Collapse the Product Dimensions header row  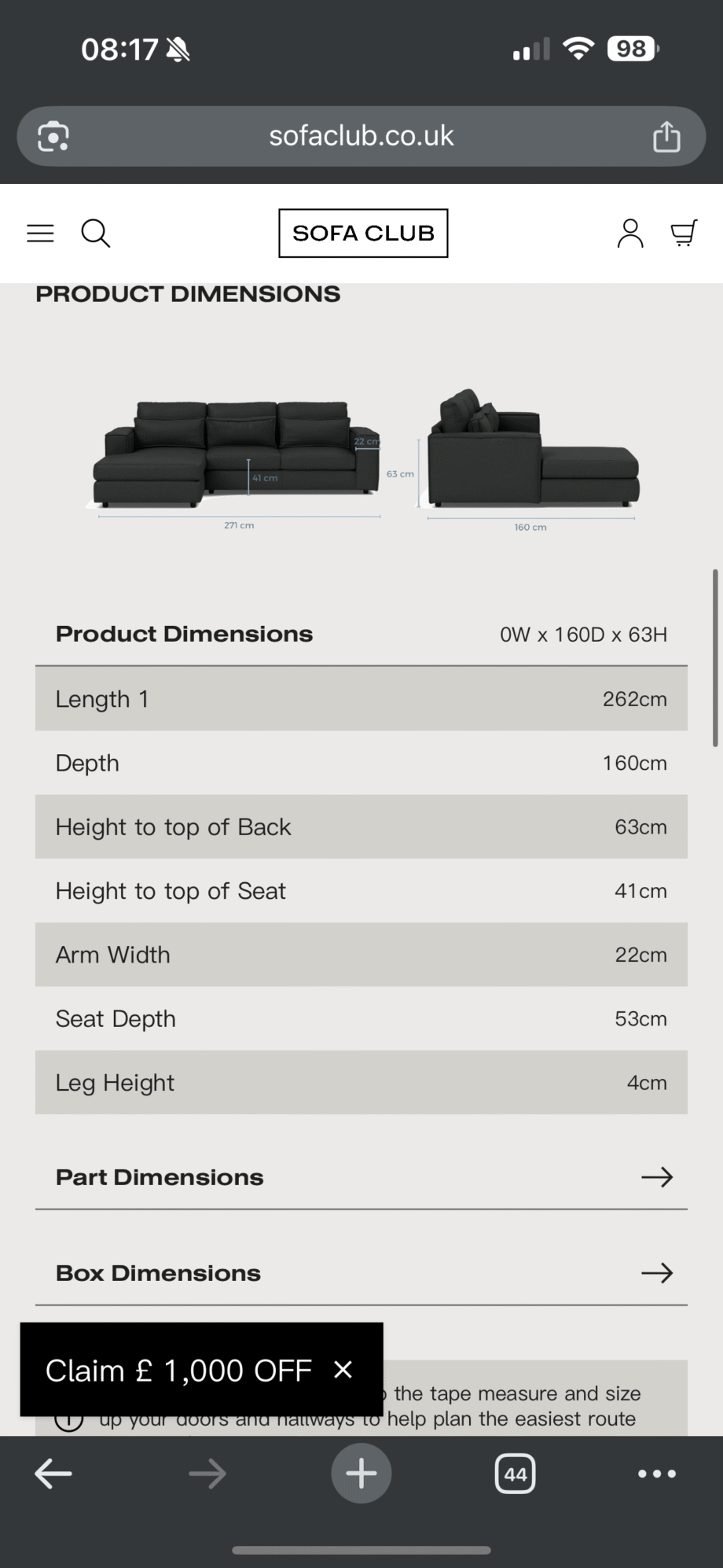coord(361,634)
